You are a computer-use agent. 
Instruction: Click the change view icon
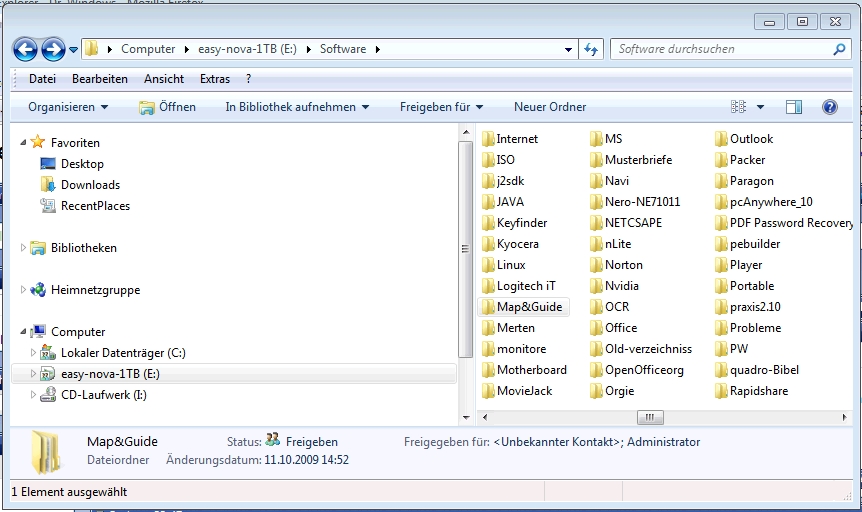click(x=738, y=107)
